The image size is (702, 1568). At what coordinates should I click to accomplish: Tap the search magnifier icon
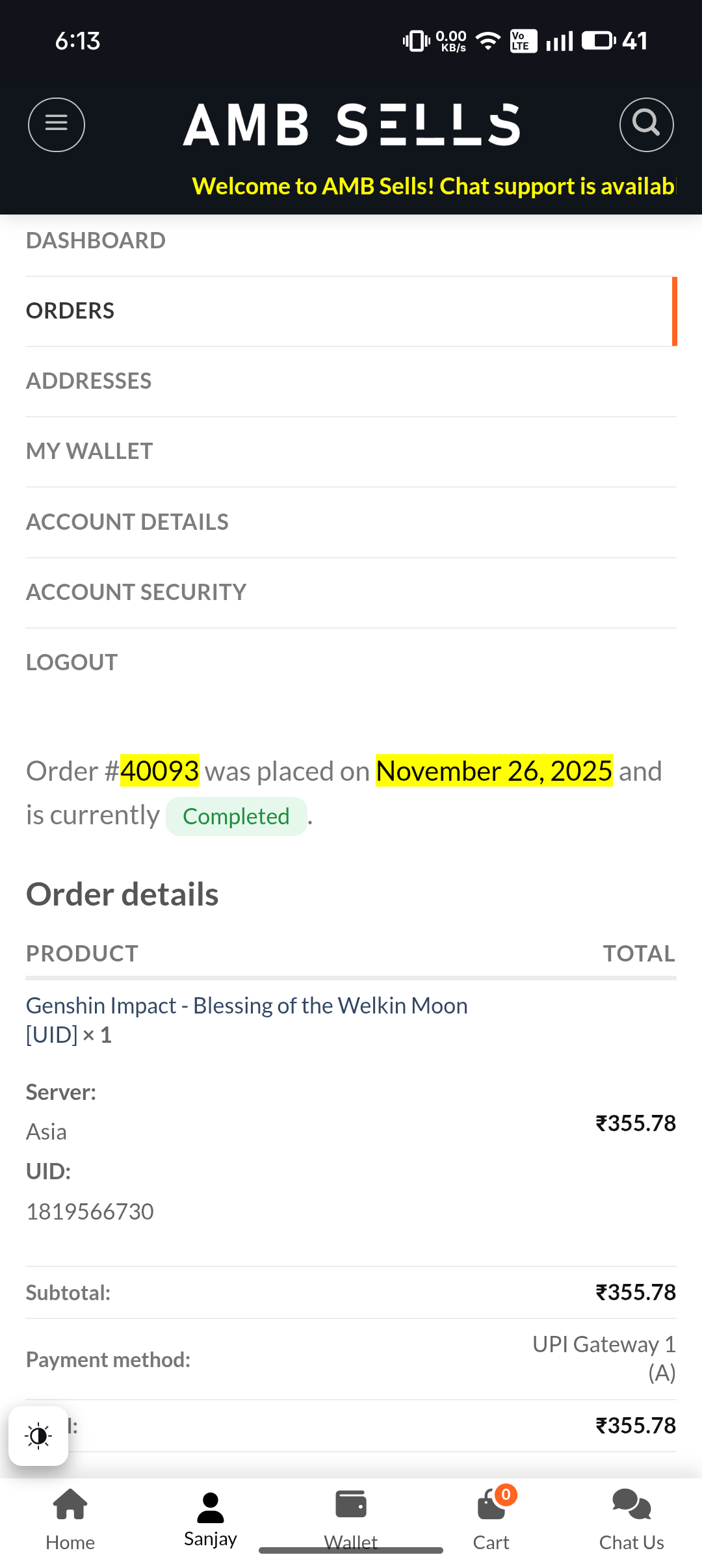646,125
